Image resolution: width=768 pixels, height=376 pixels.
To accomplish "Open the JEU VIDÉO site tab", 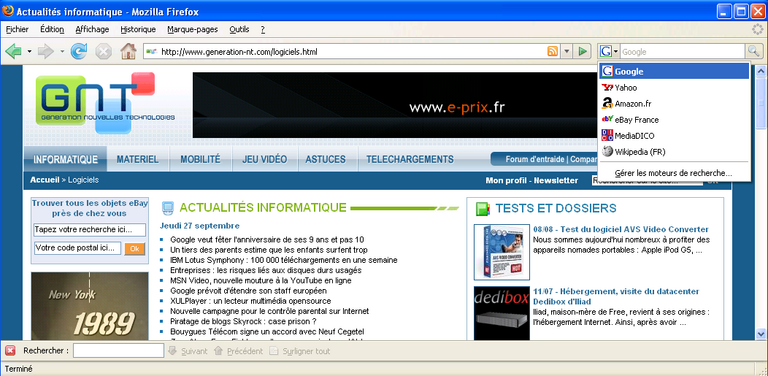I will click(x=264, y=159).
